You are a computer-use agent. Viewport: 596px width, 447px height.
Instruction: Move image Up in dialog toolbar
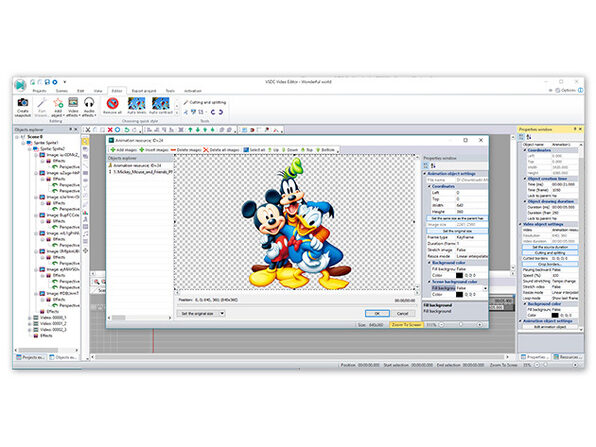(273, 150)
